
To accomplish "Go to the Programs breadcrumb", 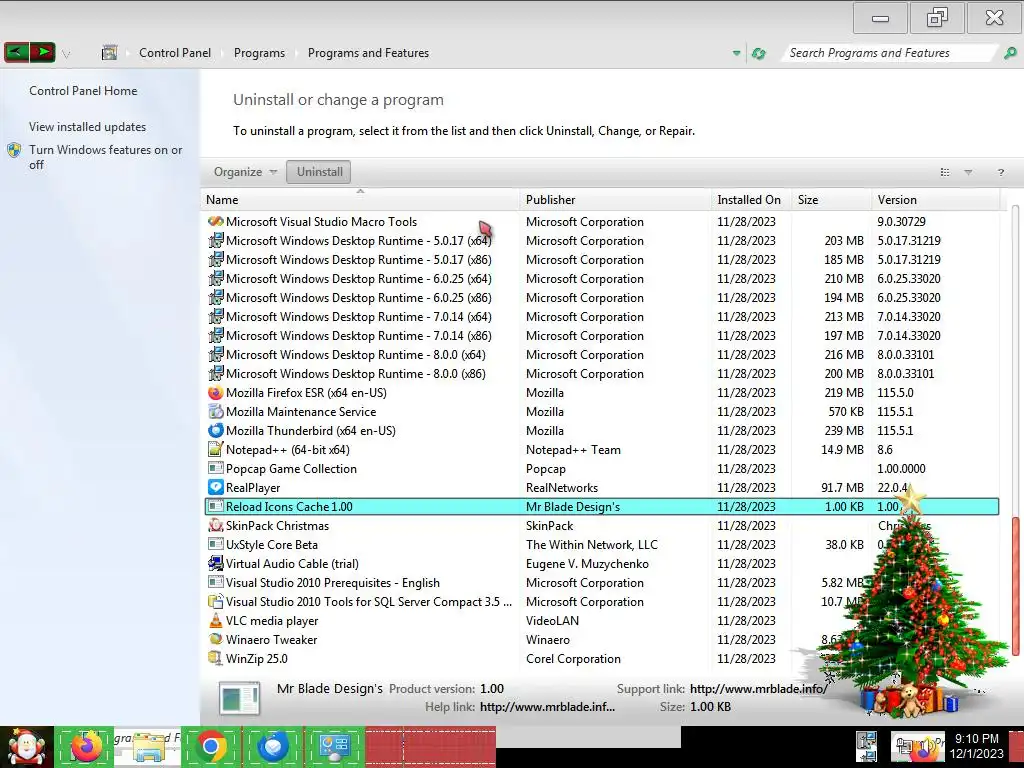I will coord(259,53).
